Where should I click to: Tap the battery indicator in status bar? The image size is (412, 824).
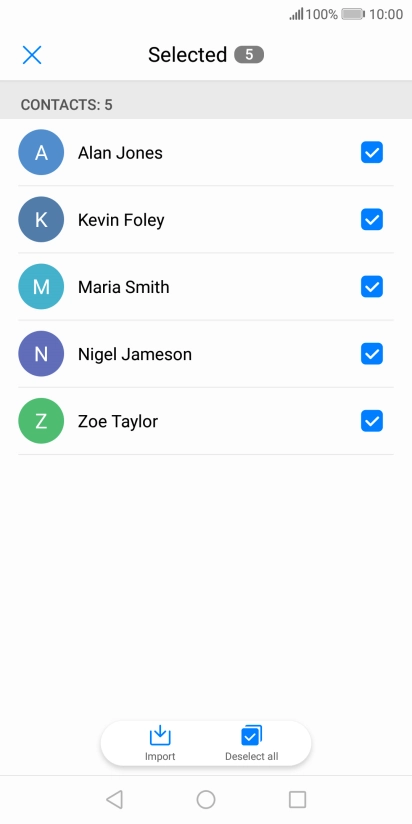pos(353,14)
